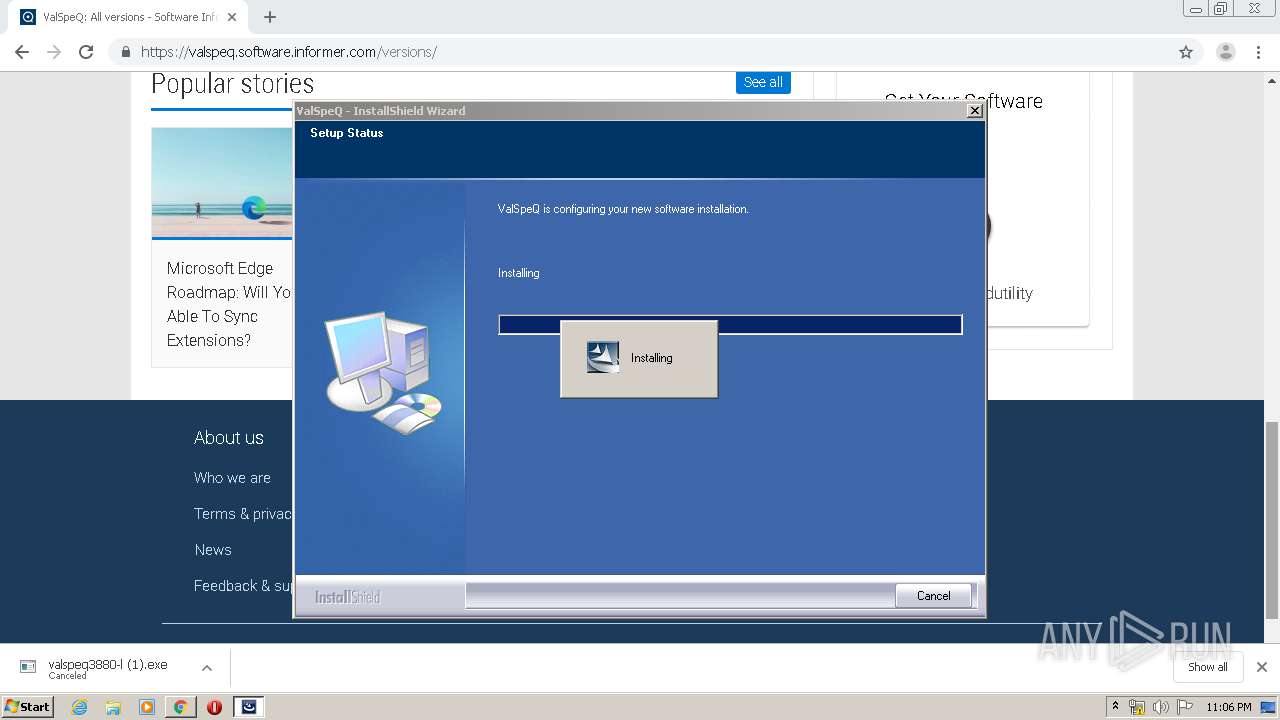Click the installation progress bar
Image resolution: width=1280 pixels, height=720 pixels.
click(x=730, y=324)
